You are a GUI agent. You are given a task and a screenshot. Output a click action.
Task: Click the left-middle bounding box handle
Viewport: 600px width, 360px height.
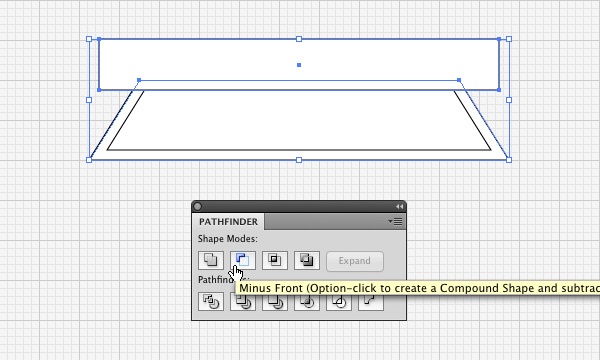point(89,100)
